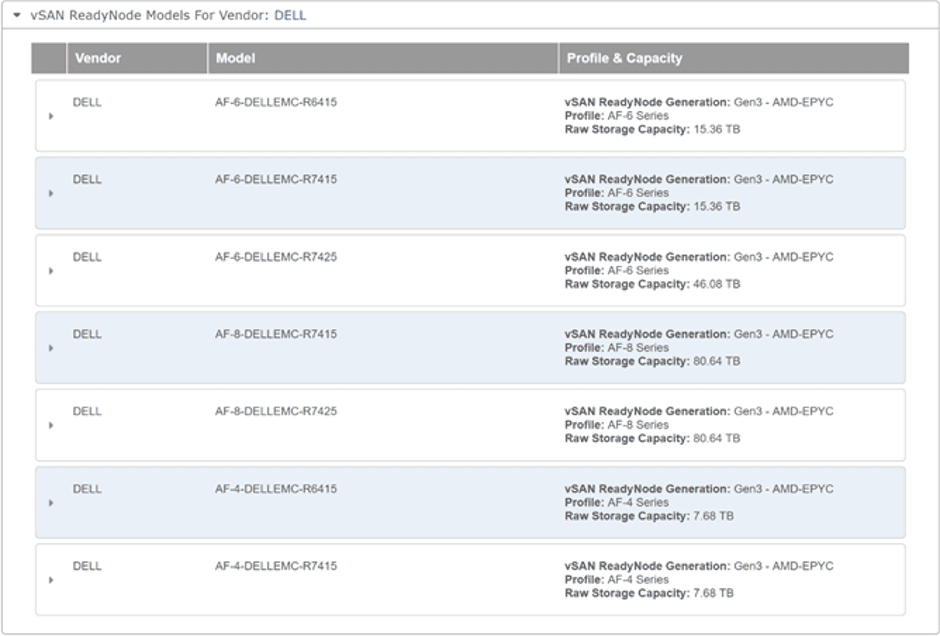The image size is (940, 636).
Task: Expand the AF-8-DELLEMC-R7425 row
Action: 51,426
